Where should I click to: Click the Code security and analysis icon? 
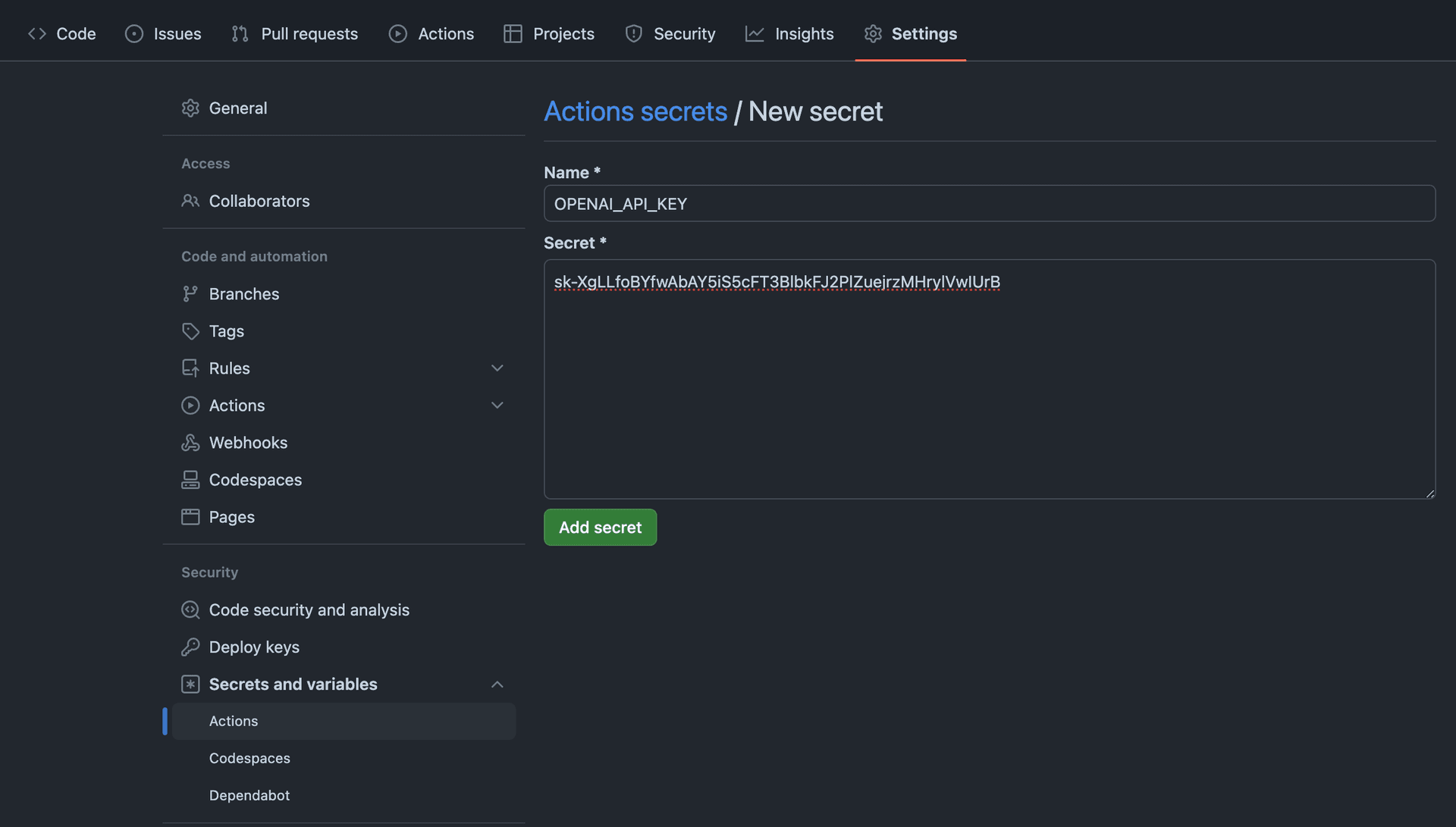click(x=190, y=610)
